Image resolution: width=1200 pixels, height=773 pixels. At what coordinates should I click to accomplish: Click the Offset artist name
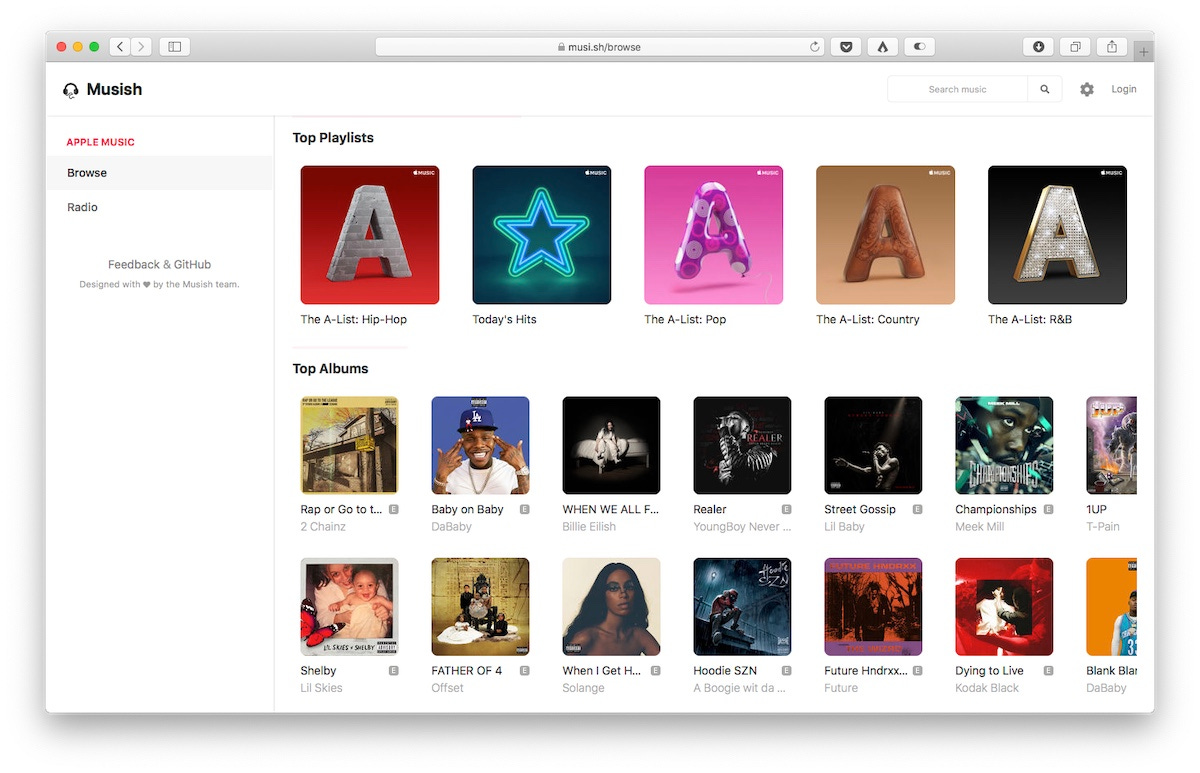coord(448,688)
